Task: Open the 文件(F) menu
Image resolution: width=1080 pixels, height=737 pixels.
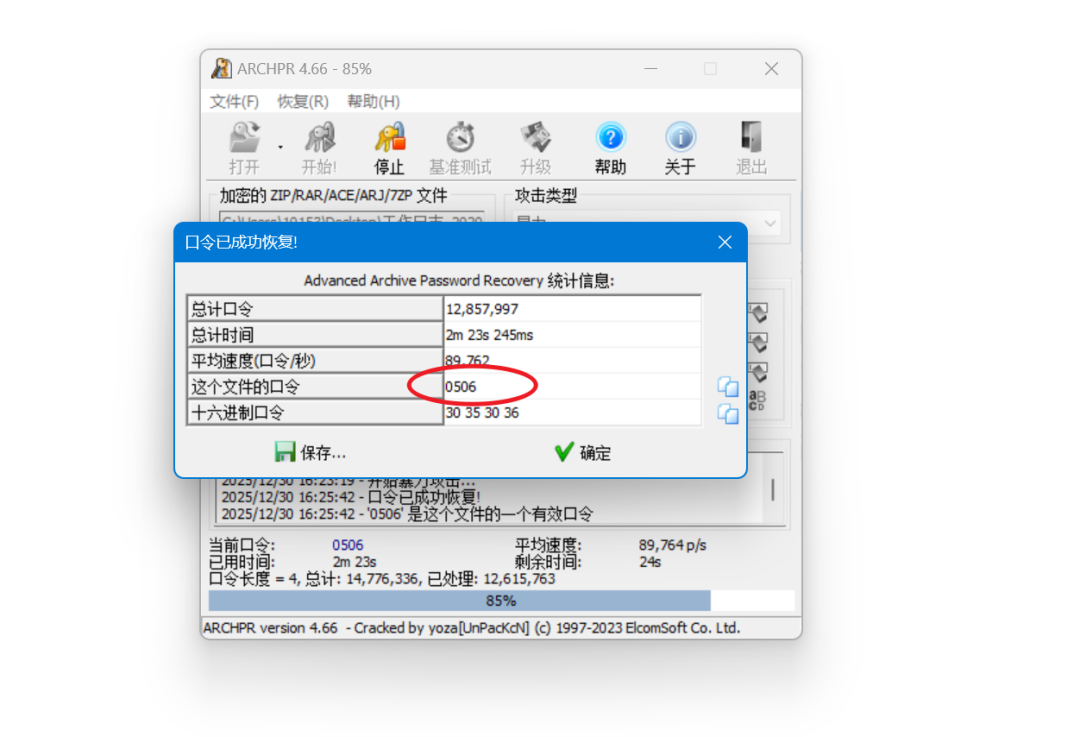Action: pyautogui.click(x=234, y=101)
